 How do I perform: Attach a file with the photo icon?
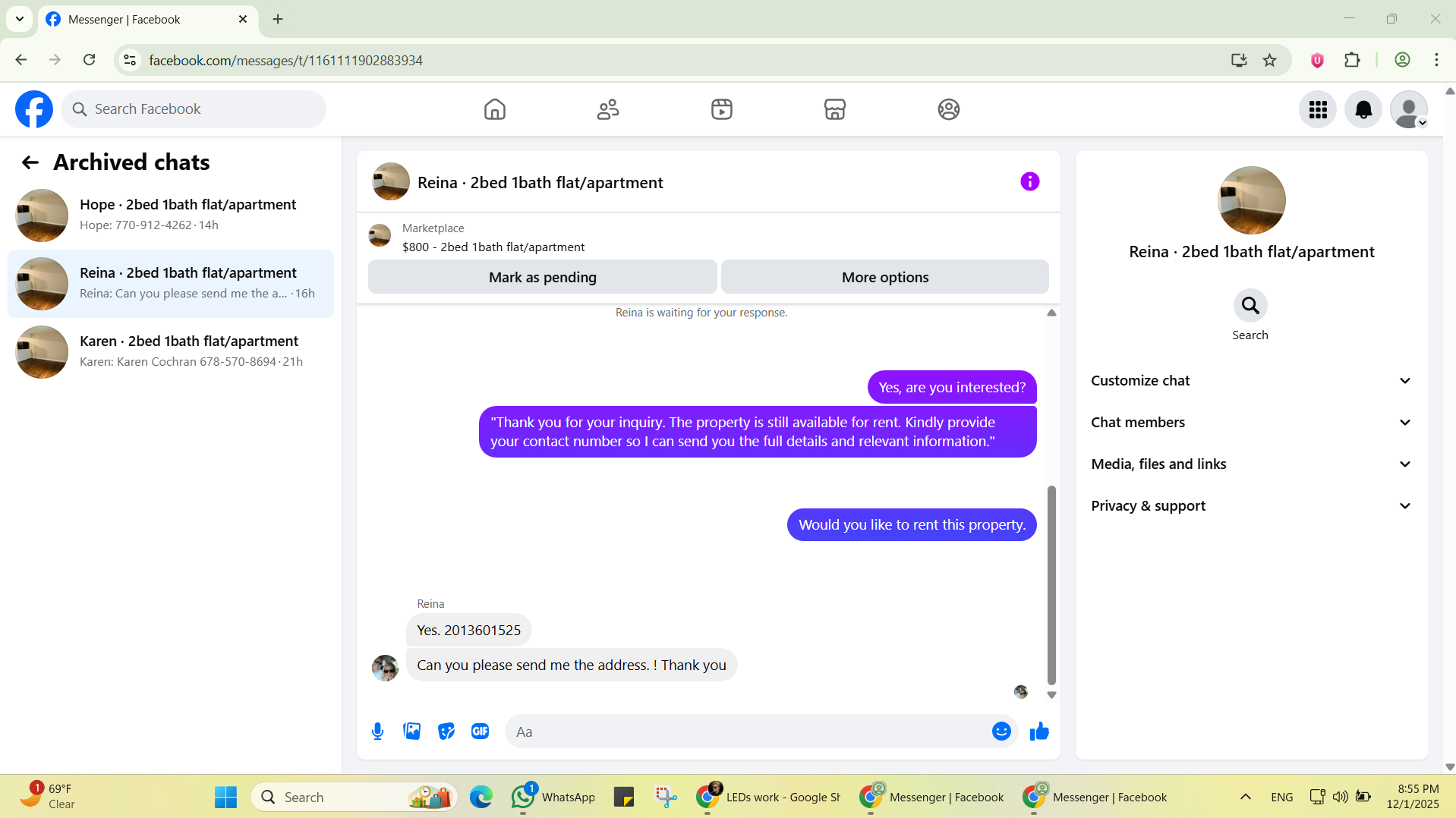pyautogui.click(x=411, y=731)
